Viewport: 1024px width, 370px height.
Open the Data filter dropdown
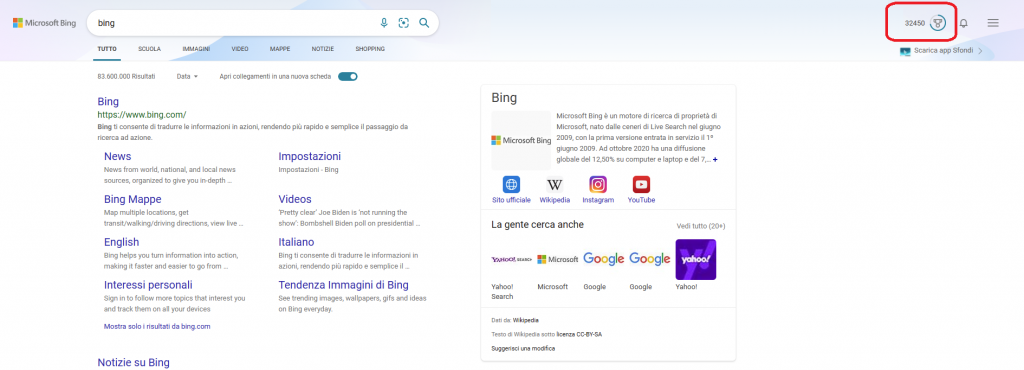(x=187, y=76)
